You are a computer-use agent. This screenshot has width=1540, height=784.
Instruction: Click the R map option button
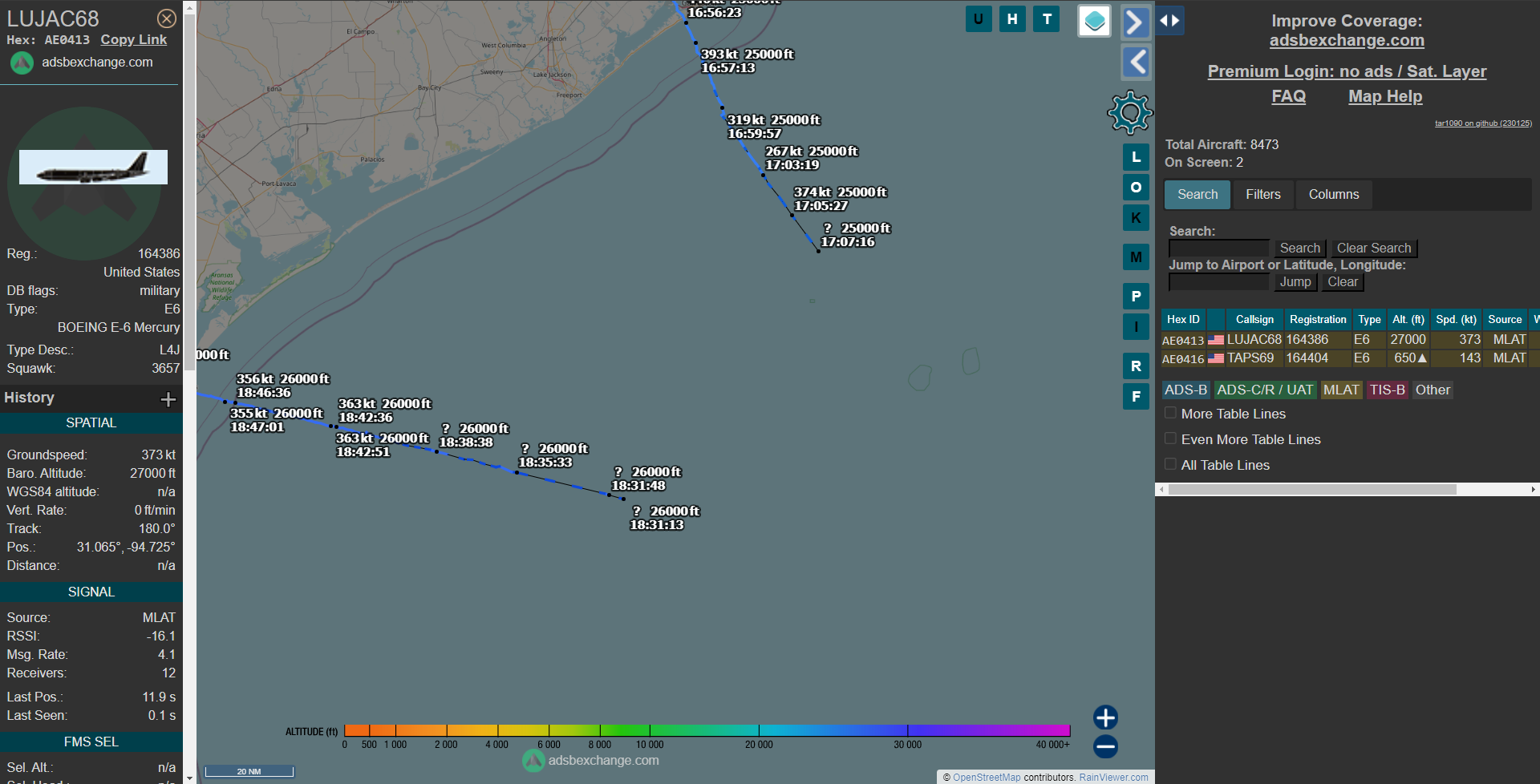(x=1136, y=366)
